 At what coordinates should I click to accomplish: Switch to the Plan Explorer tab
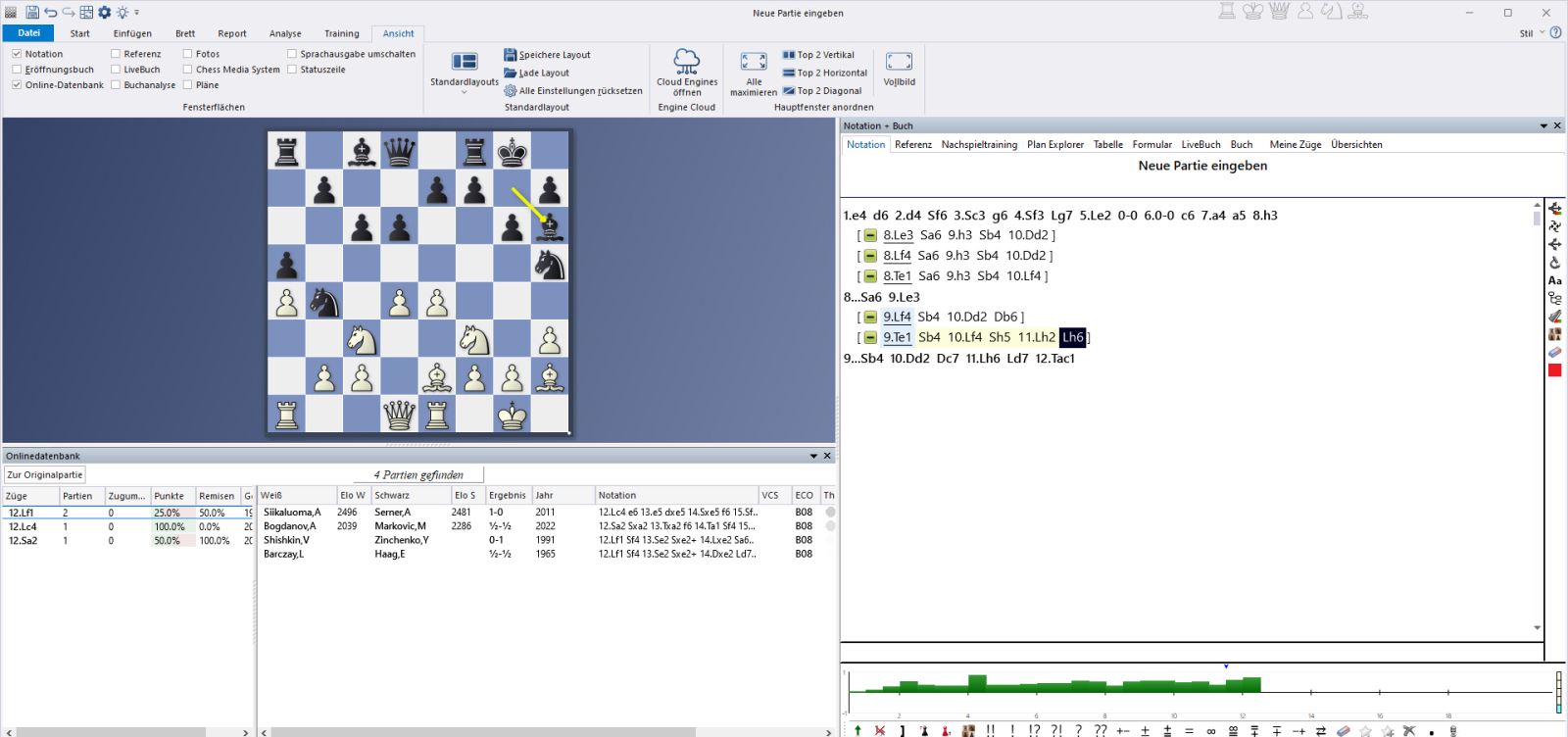[1054, 144]
